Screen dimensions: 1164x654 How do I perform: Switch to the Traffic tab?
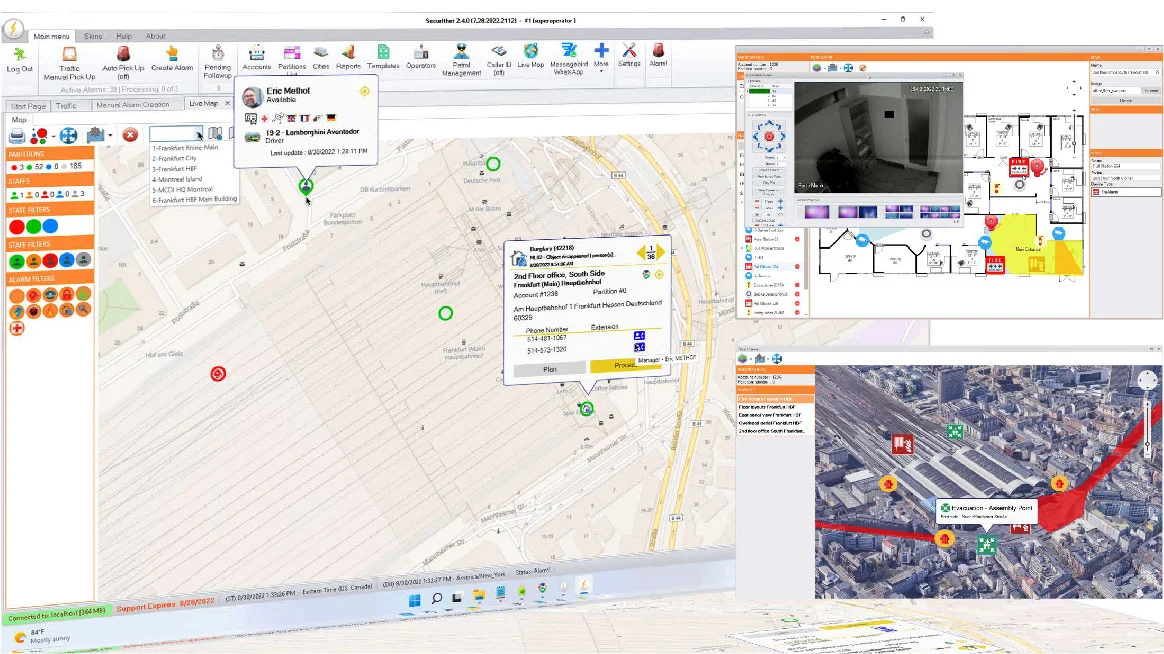[66, 105]
